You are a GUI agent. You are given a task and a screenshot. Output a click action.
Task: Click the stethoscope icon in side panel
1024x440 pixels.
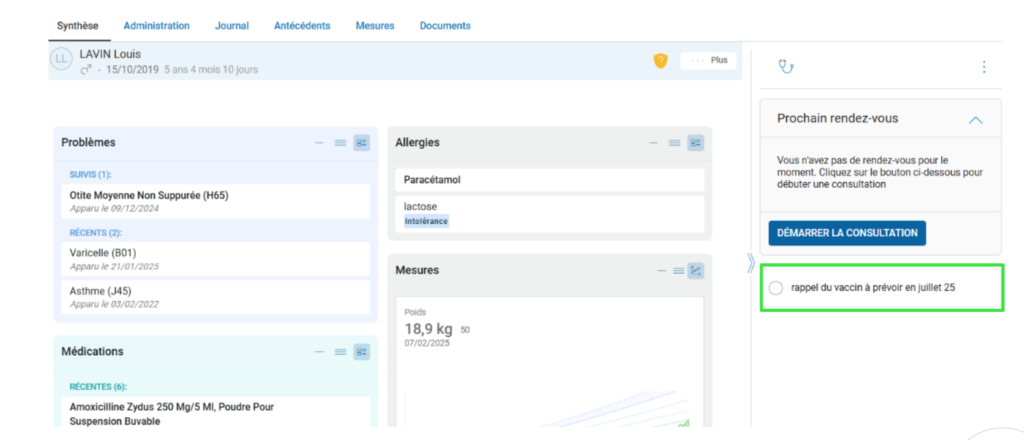tap(786, 67)
